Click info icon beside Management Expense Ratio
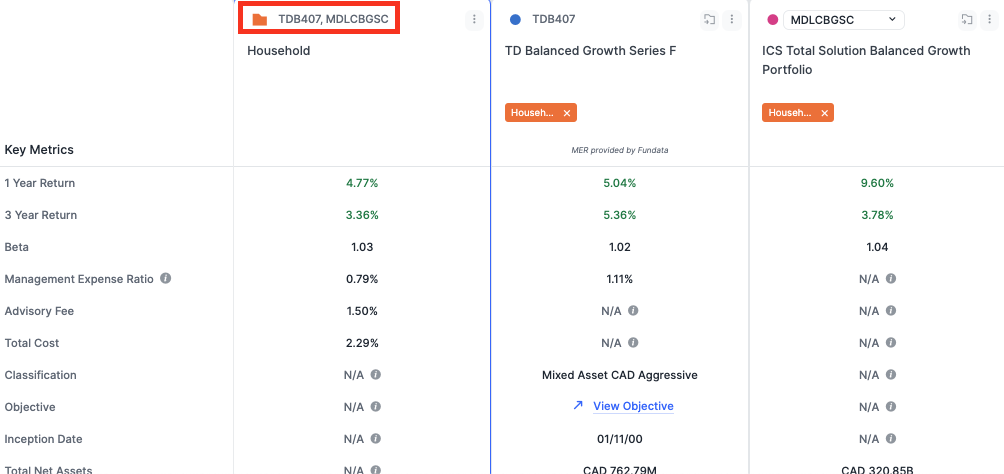 [x=165, y=279]
